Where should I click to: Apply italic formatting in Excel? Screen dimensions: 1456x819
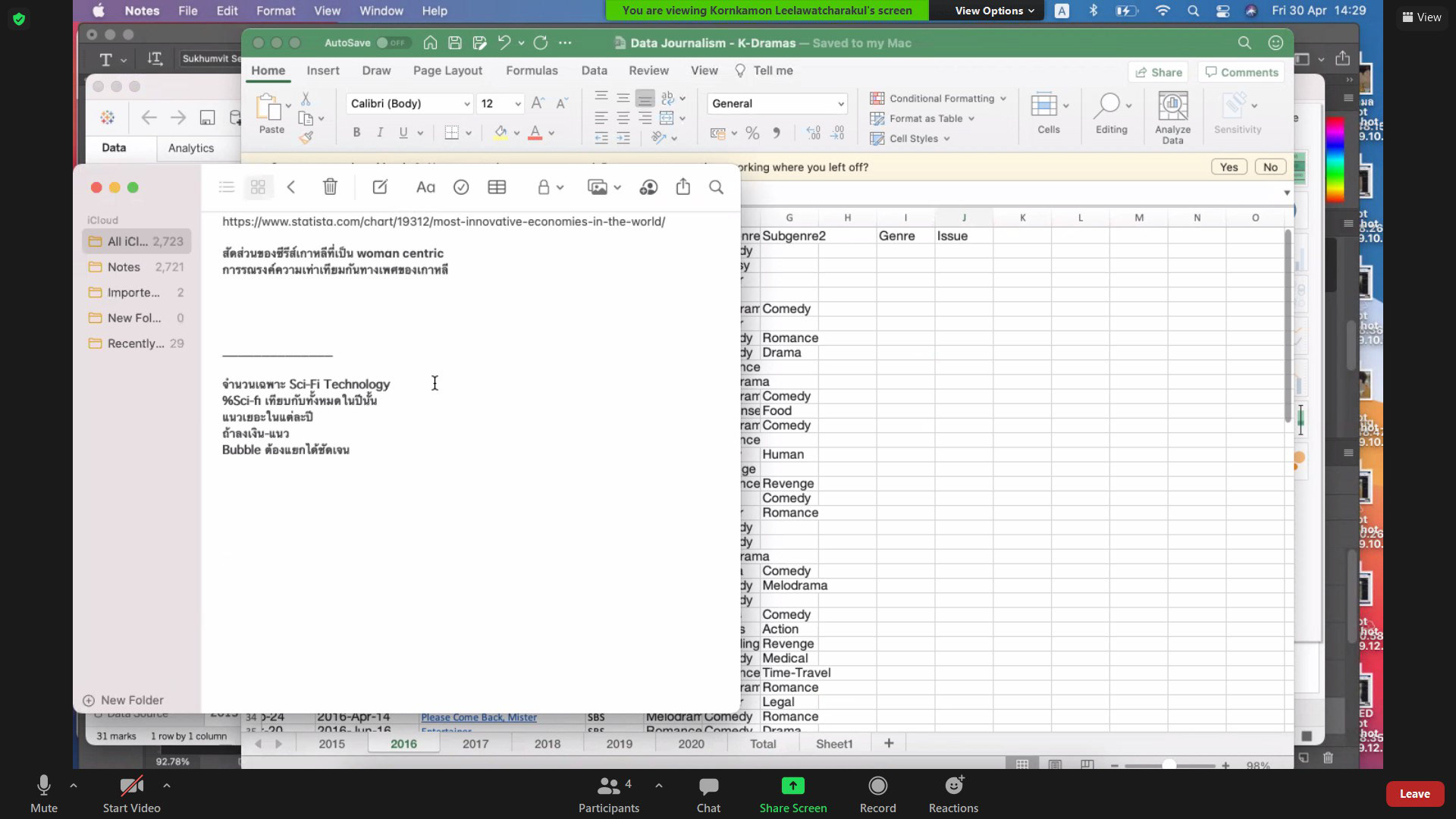click(x=380, y=133)
